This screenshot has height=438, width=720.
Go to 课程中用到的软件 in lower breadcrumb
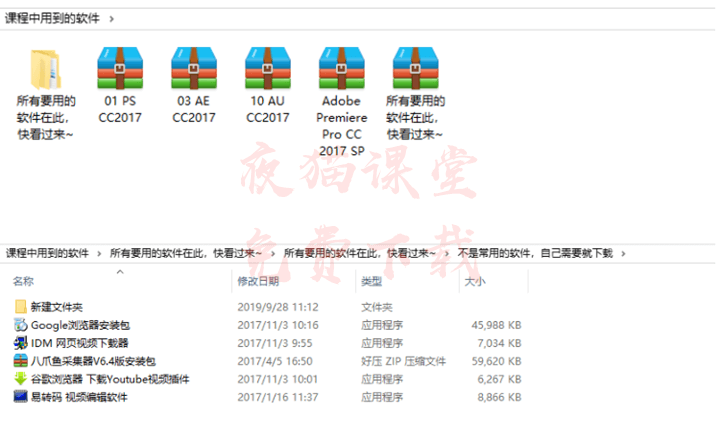coord(47,253)
